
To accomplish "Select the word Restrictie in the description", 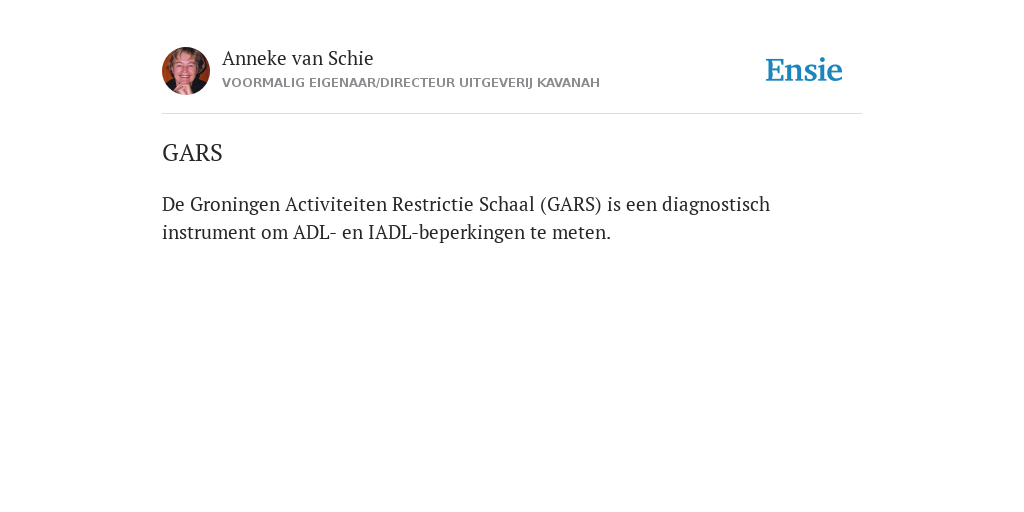I will (x=433, y=204).
